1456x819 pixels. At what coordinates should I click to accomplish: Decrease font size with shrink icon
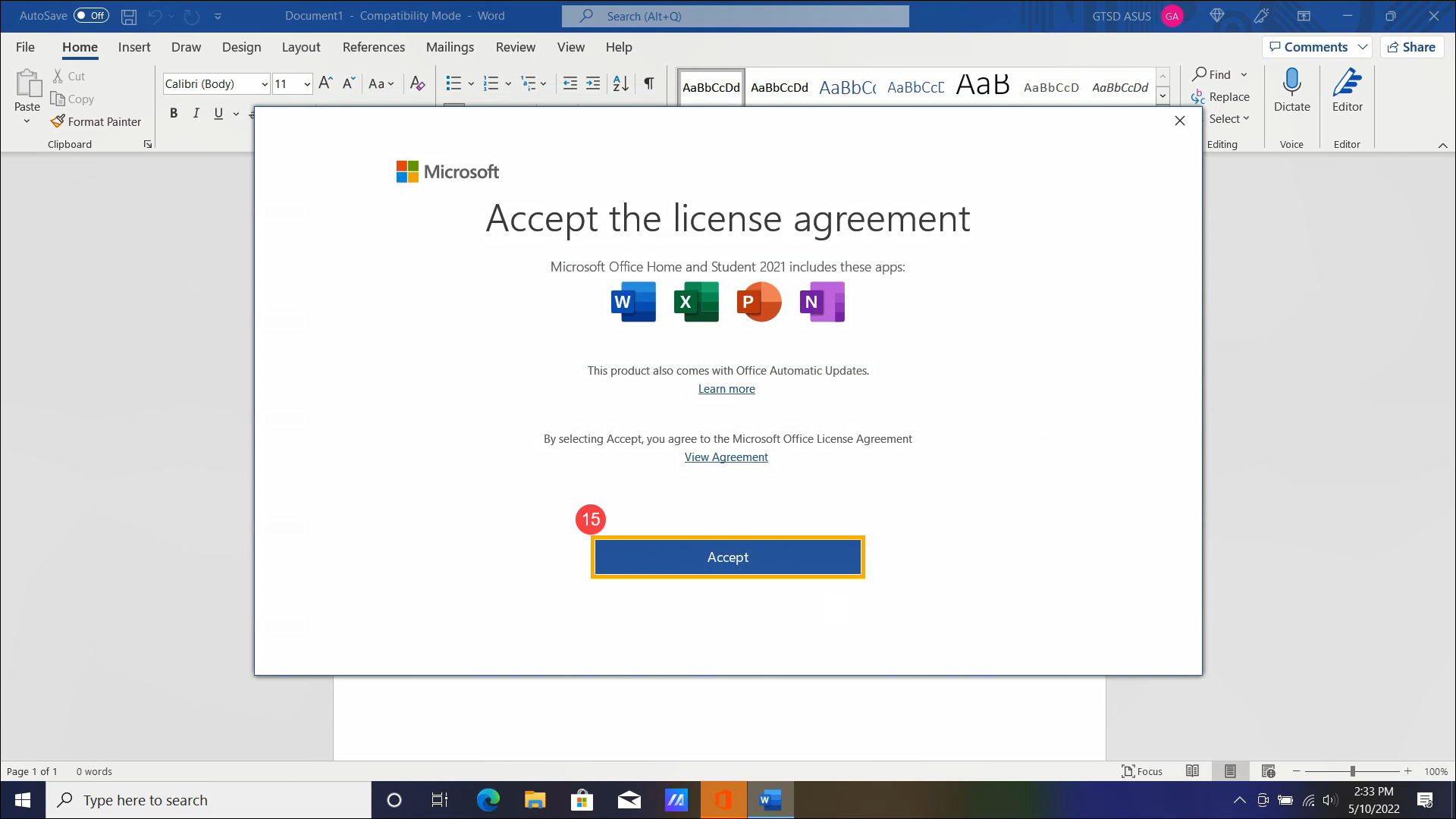tap(349, 83)
